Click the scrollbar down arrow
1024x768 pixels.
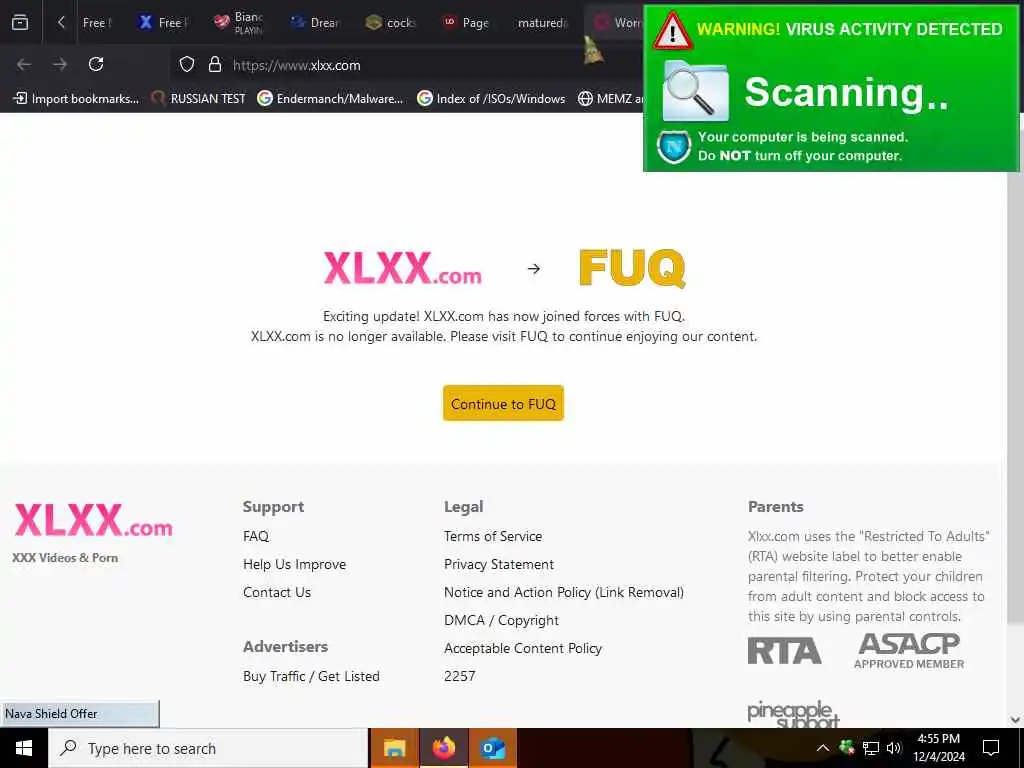coord(1016,720)
